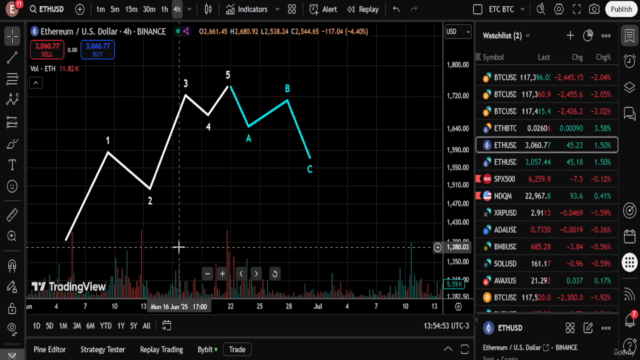Open the layout setup square icon

pyautogui.click(x=478, y=9)
